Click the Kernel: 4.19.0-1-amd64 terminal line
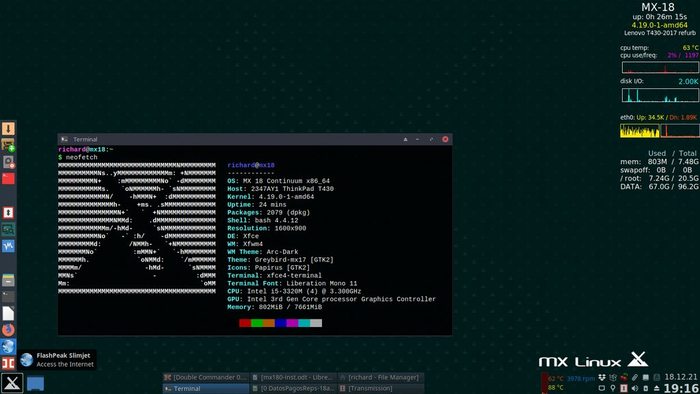This screenshot has height=394, width=700. coord(271,197)
